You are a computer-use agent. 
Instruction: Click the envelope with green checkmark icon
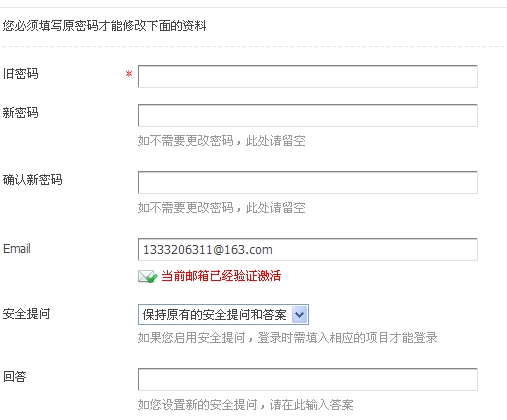(147, 276)
